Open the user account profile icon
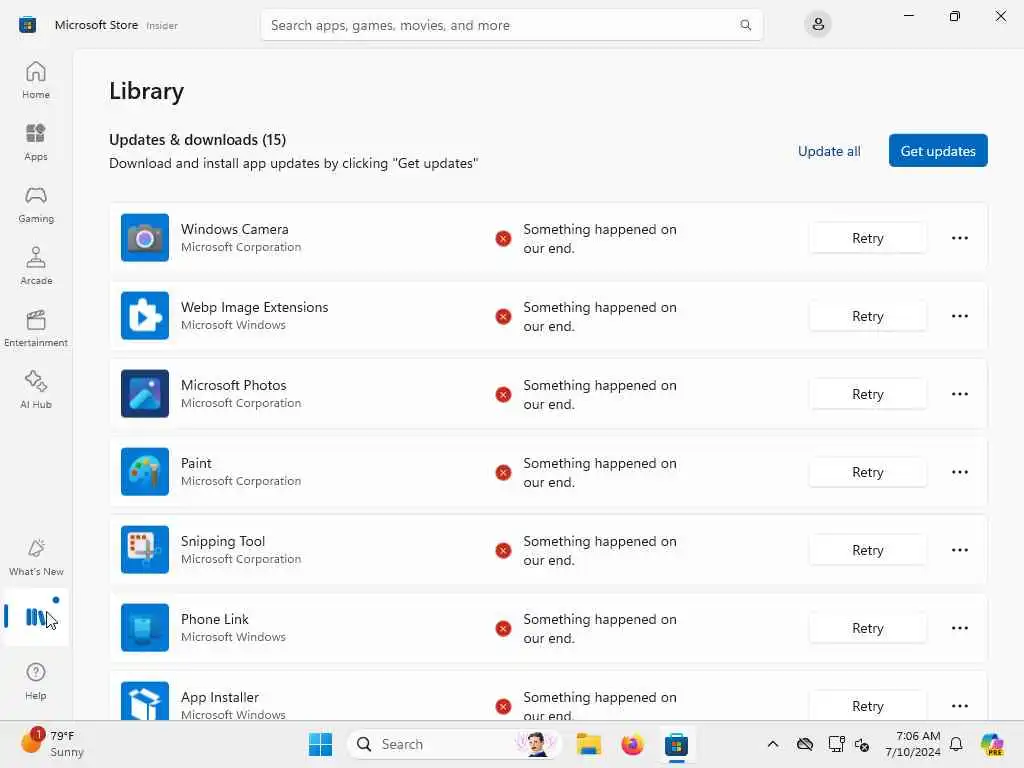Image resolution: width=1024 pixels, height=768 pixels. tap(818, 25)
